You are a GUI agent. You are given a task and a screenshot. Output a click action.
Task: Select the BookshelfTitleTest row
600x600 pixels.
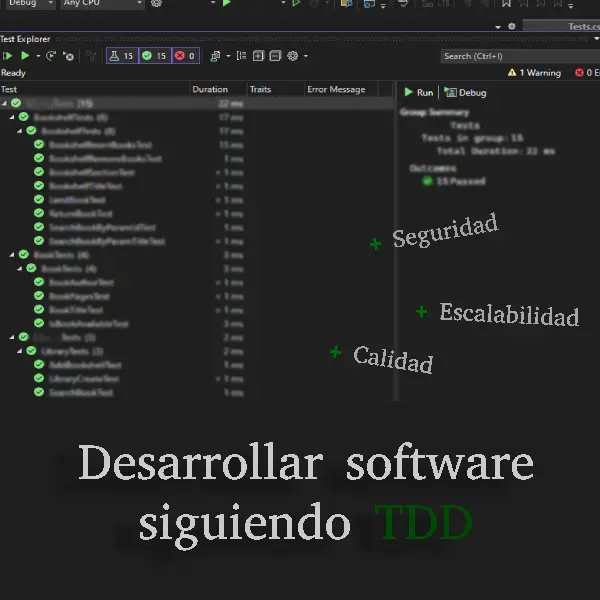coord(86,186)
